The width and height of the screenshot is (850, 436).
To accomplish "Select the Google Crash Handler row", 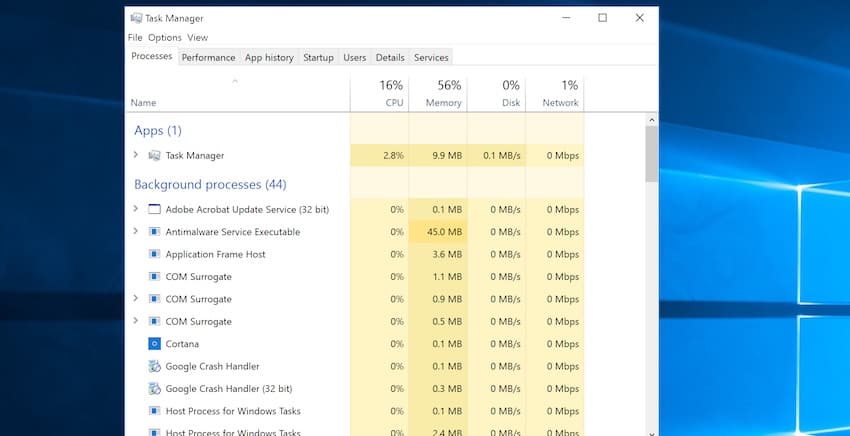I will [x=355, y=366].
